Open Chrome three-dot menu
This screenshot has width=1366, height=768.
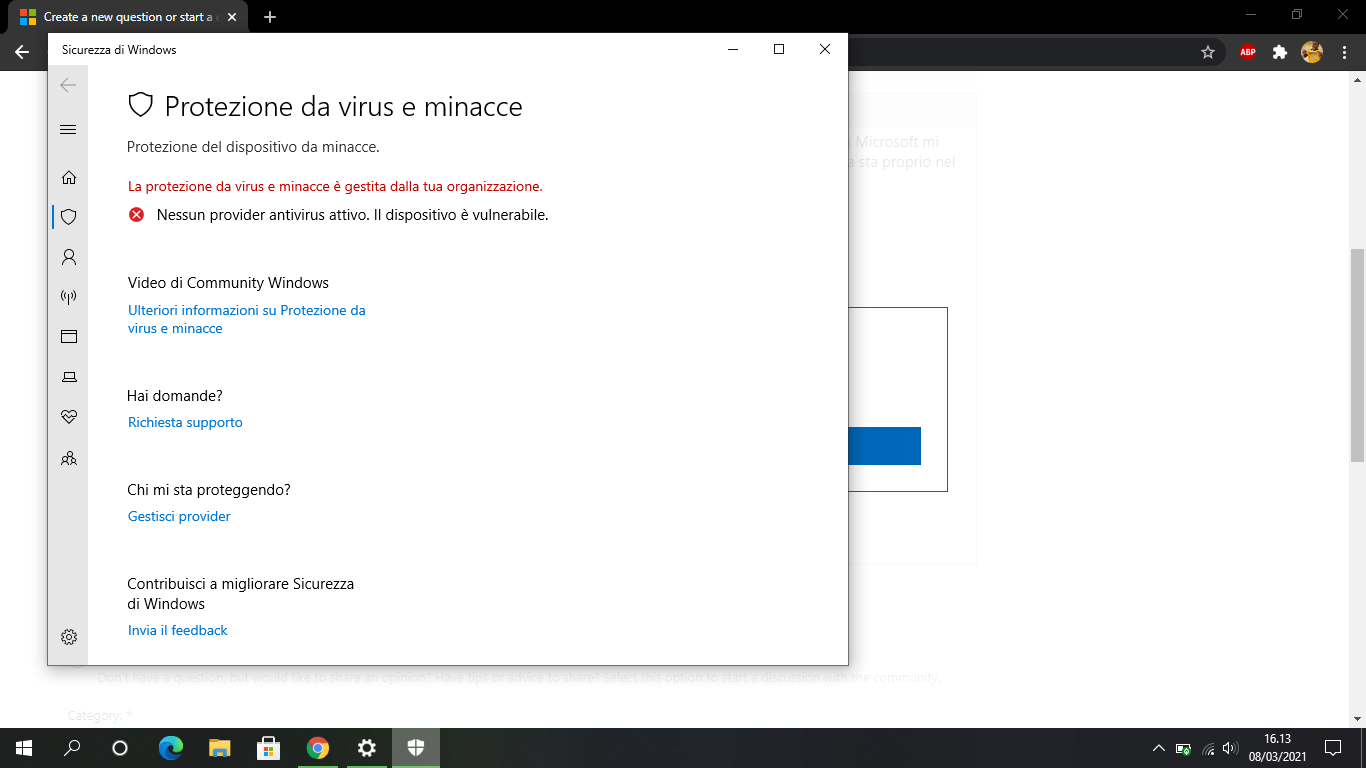(1343, 52)
